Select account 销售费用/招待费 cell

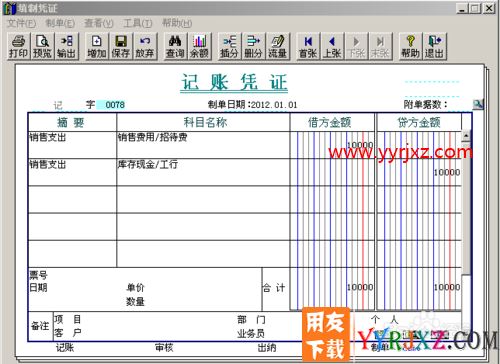(203, 145)
